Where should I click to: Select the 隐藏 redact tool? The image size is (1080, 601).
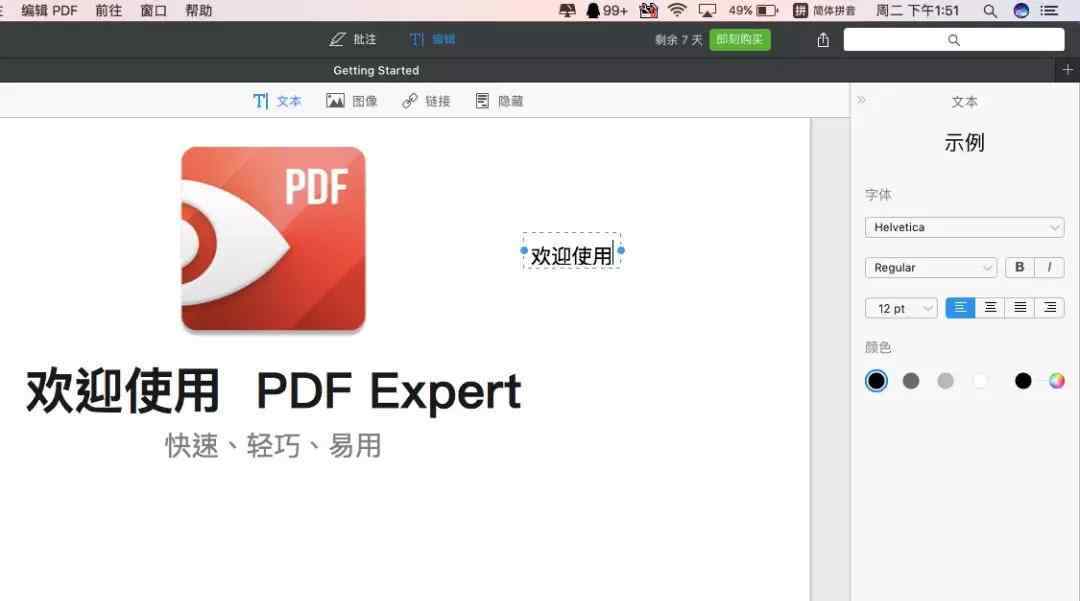(x=499, y=101)
